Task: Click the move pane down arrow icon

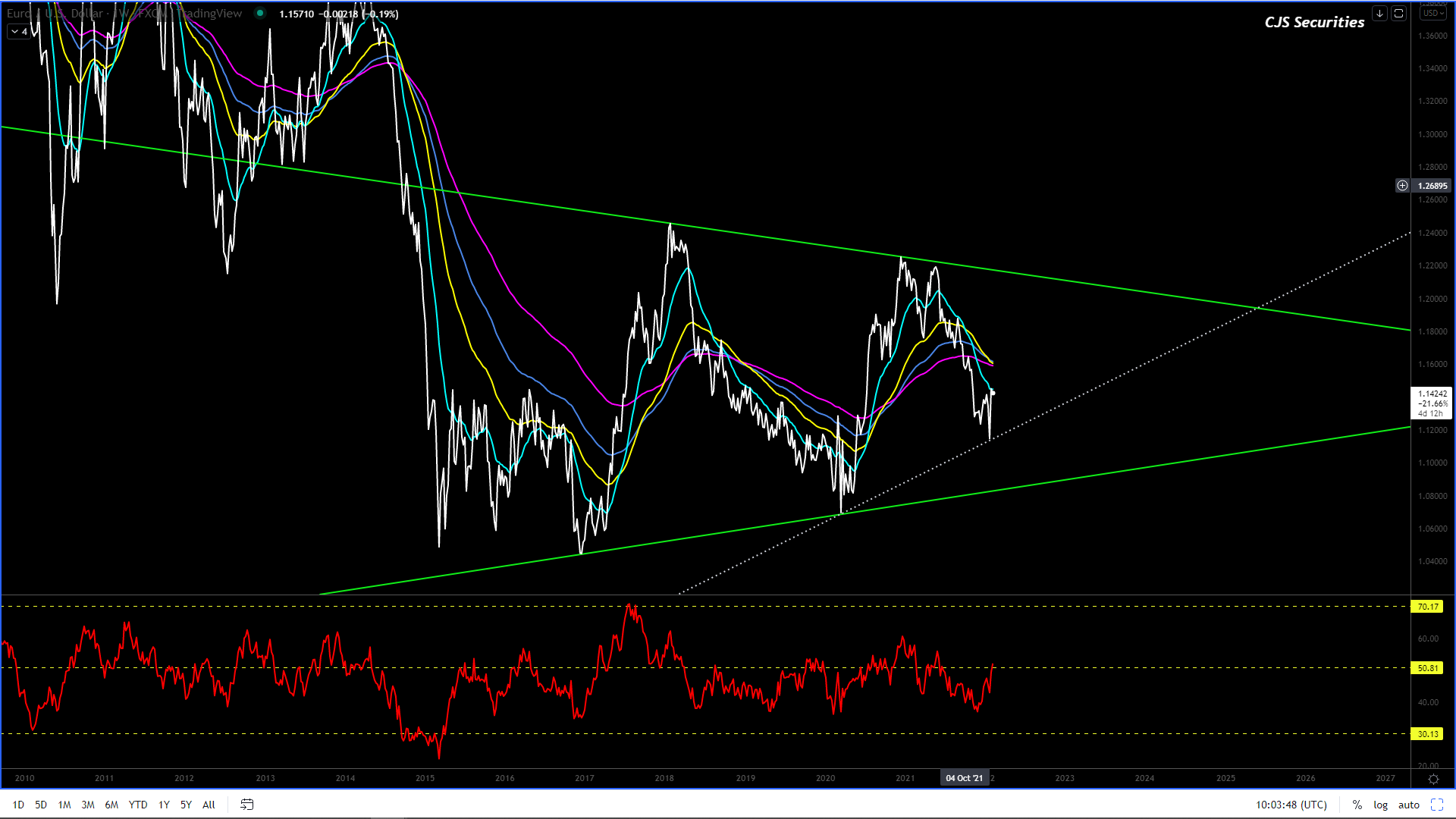Action: pos(1379,14)
